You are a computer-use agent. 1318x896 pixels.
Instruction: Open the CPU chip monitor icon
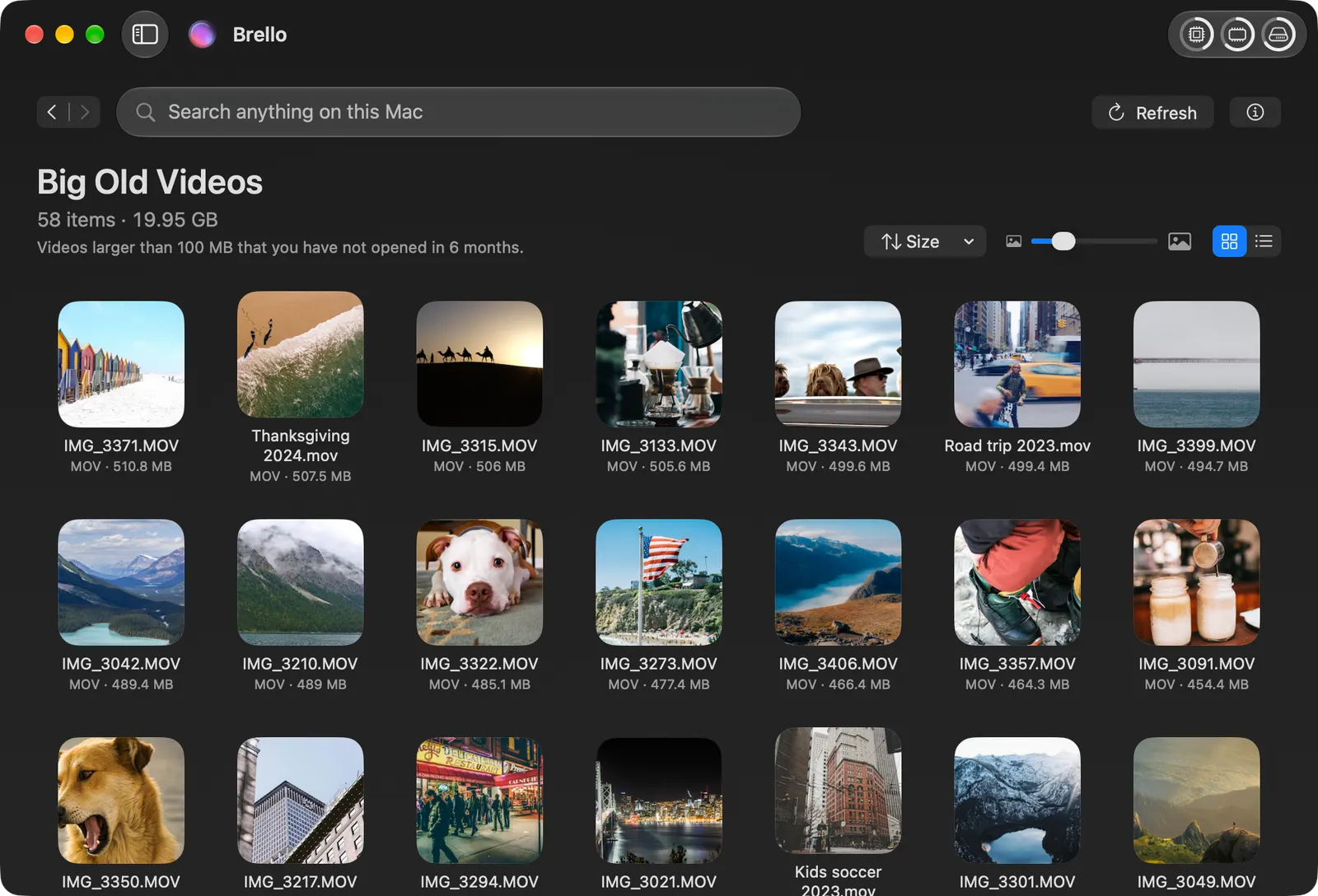(1196, 35)
